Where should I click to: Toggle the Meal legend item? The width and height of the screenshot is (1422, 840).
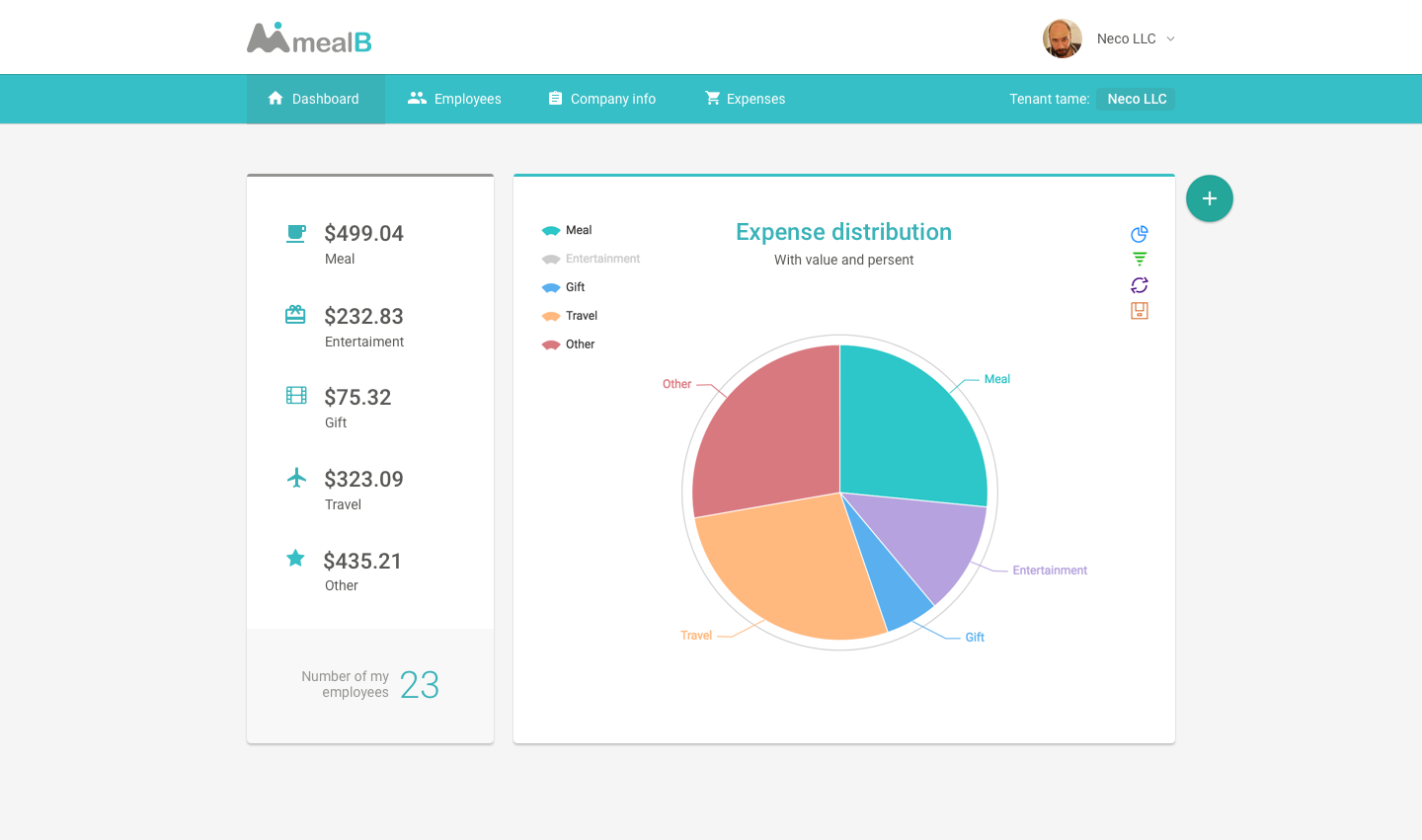click(567, 230)
